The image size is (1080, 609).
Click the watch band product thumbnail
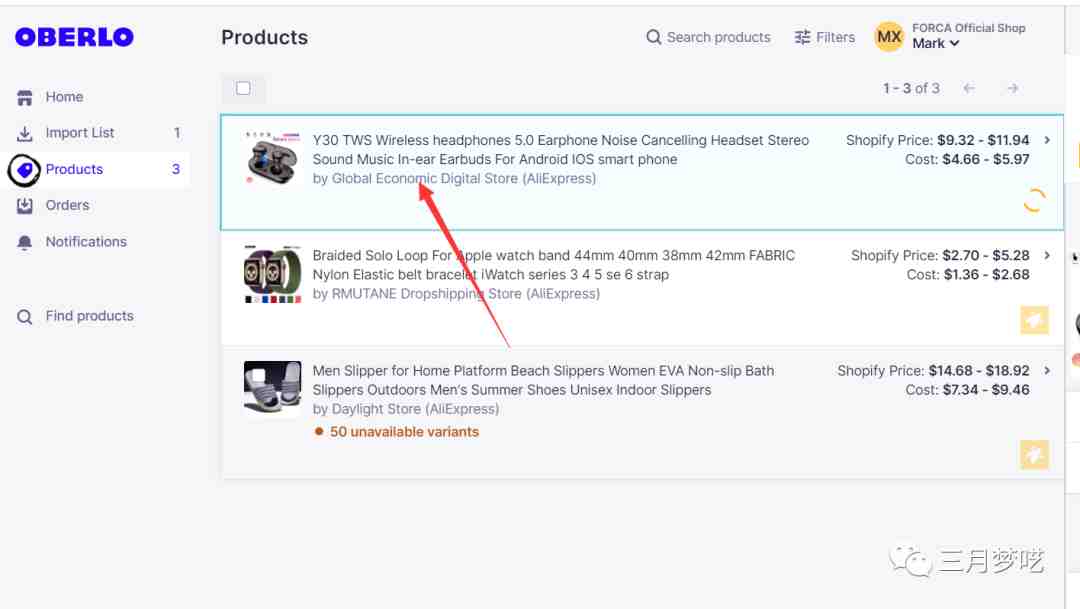click(x=273, y=273)
